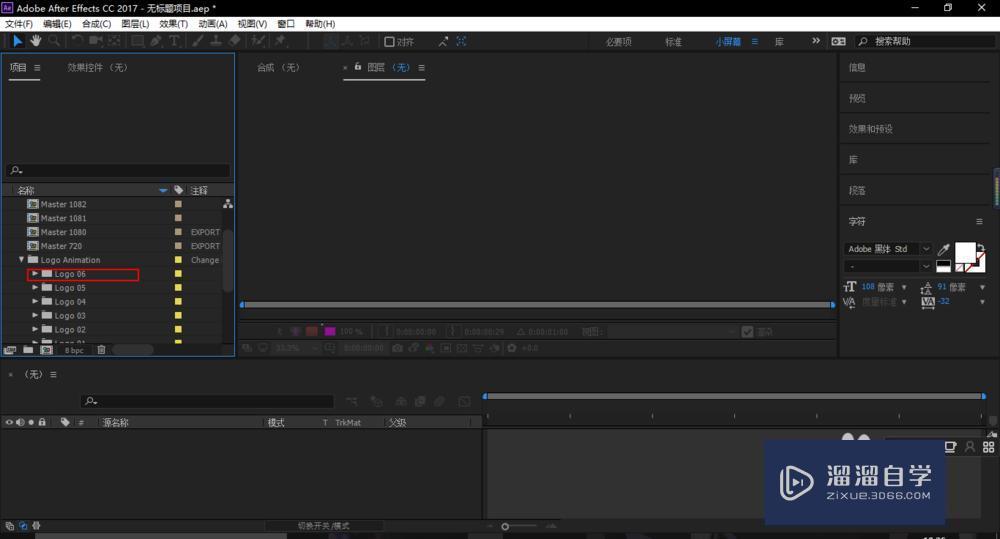Expand the Logo 02 folder
The width and height of the screenshot is (1000, 539).
(35, 329)
